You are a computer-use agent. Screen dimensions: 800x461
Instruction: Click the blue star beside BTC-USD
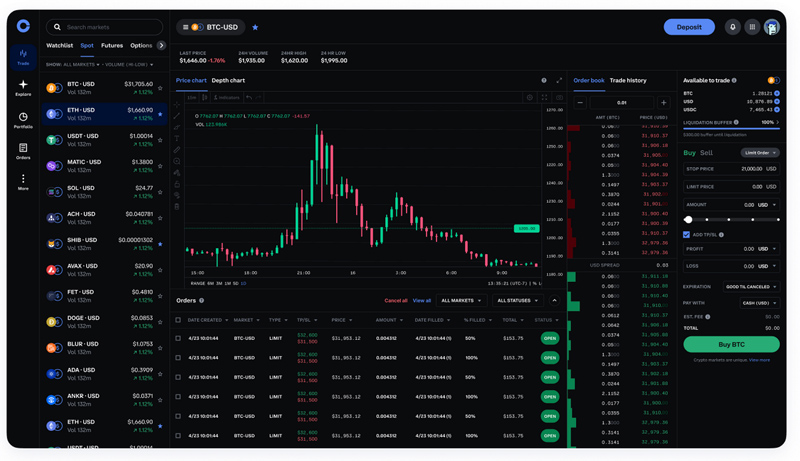[x=255, y=27]
